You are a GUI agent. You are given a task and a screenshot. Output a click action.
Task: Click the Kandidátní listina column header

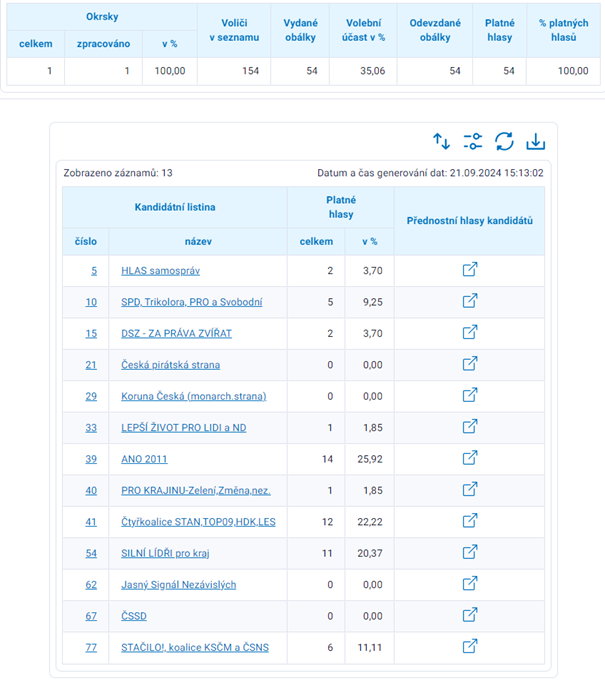click(175, 207)
